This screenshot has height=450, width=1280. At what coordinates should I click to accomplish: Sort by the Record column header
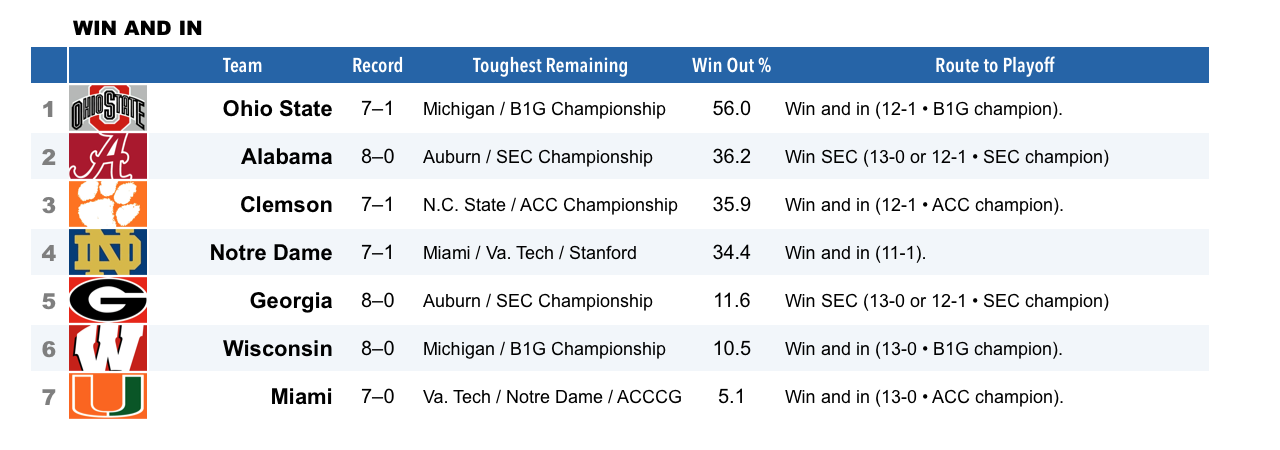pos(377,66)
